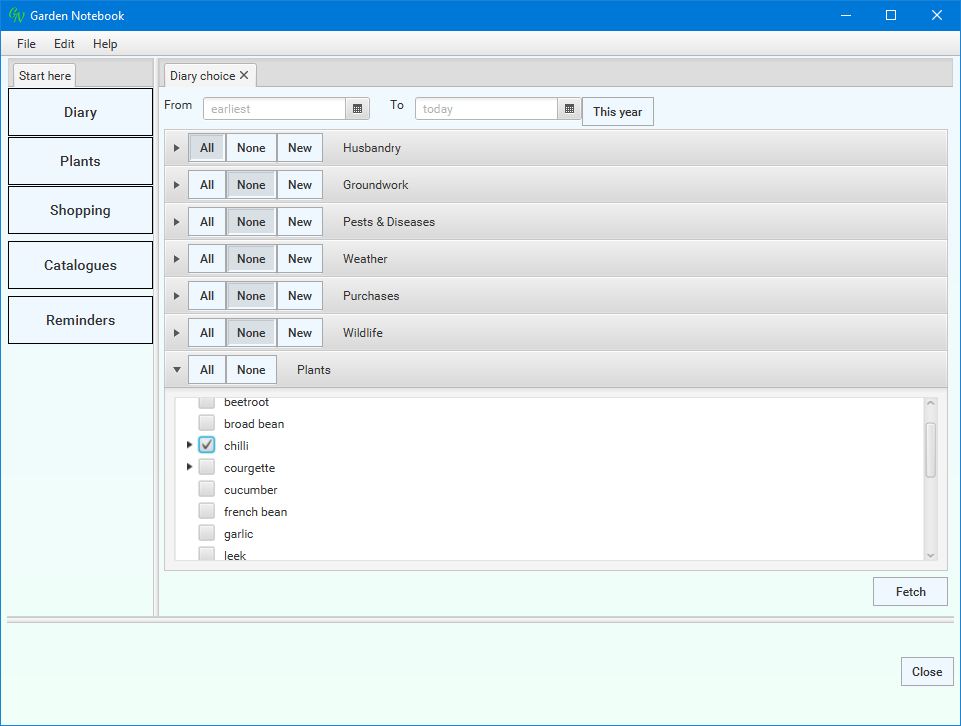Tick the courgette checkbox
961x726 pixels.
(x=207, y=468)
